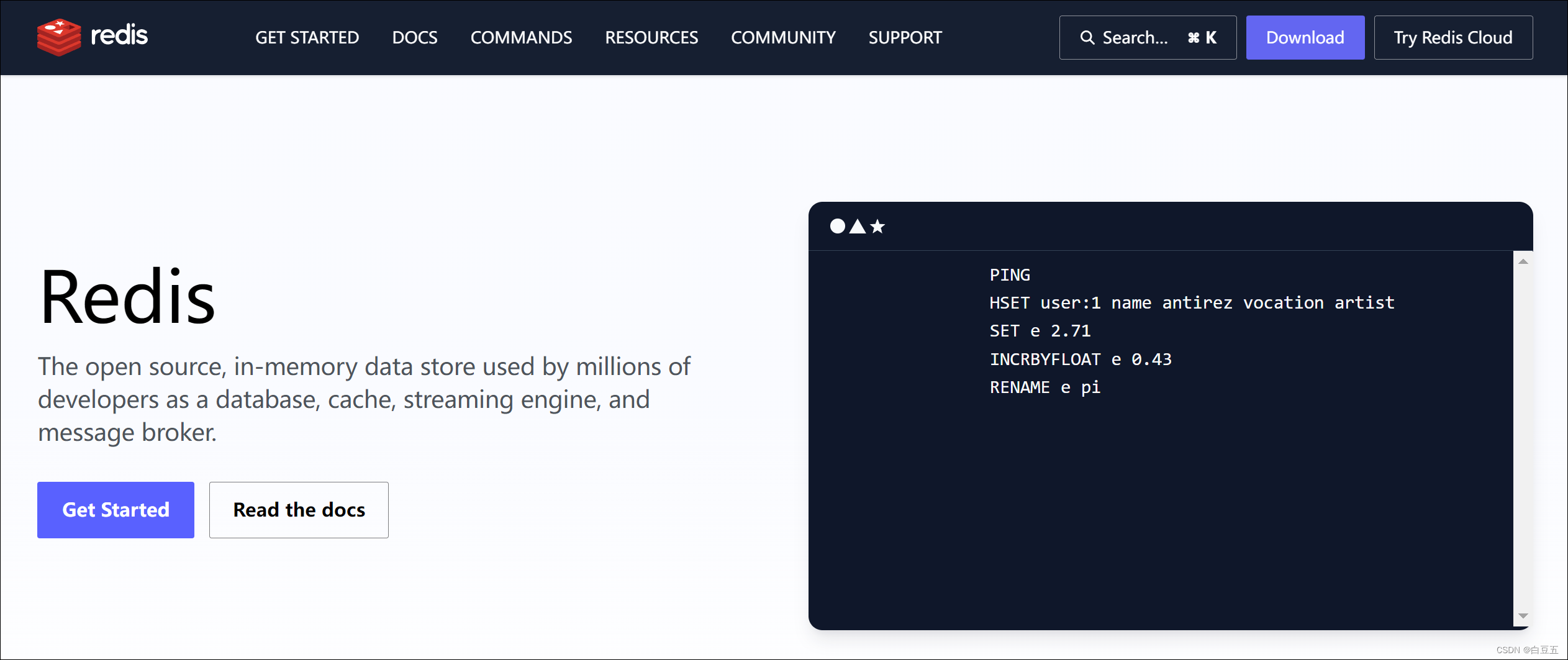Open the DOCS menu item
The height and width of the screenshot is (660, 1568).
point(415,37)
